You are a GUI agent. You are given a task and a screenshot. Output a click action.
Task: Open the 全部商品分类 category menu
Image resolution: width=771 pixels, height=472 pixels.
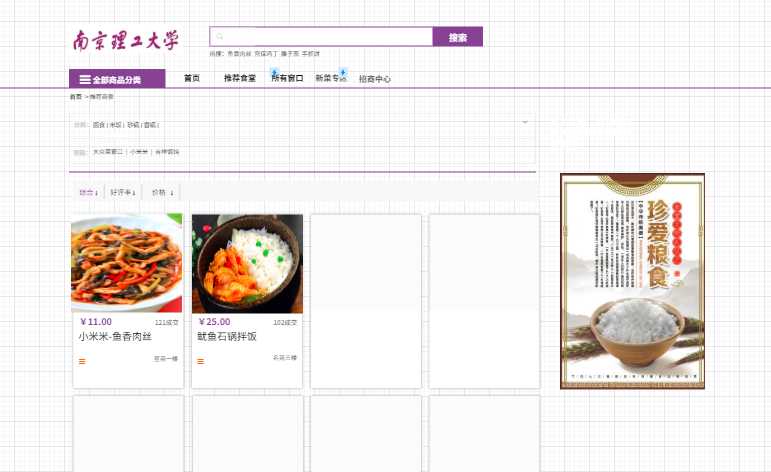[x=117, y=79]
